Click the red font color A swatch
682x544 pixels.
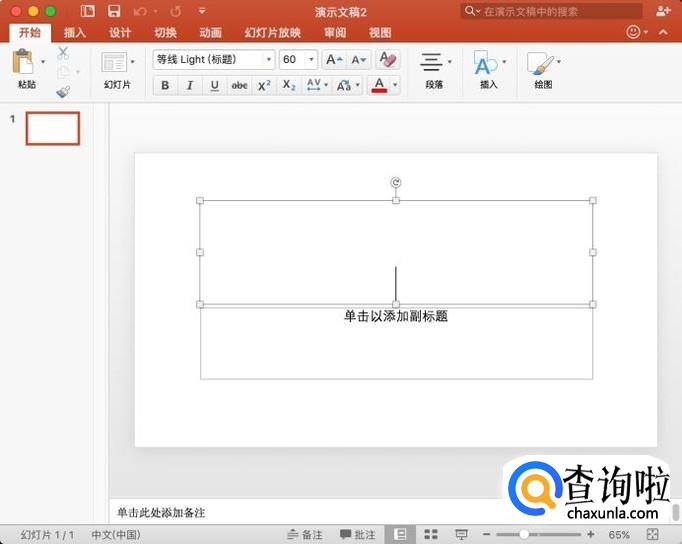pos(379,85)
